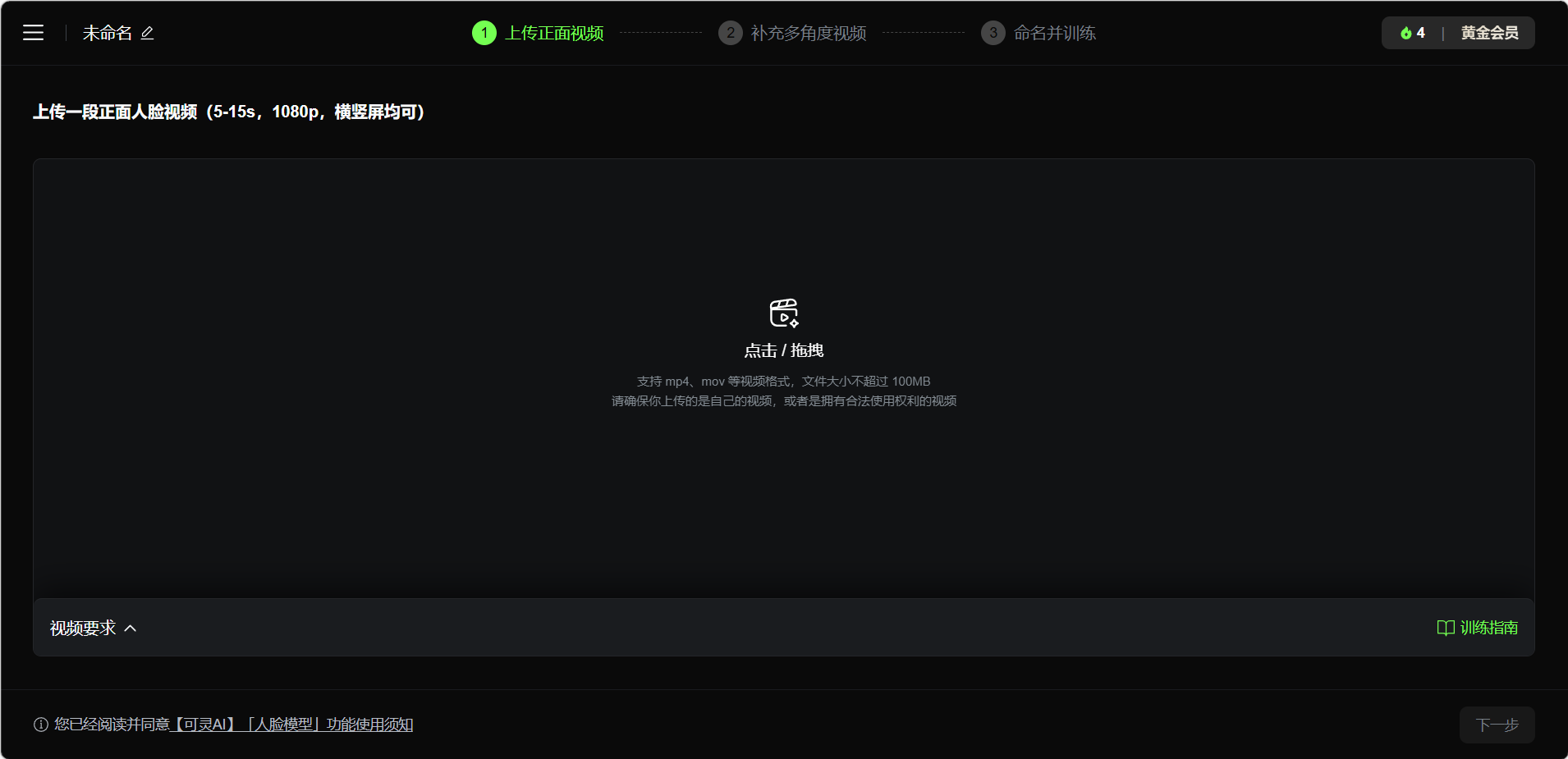This screenshot has height=759, width=1568.
Task: Open the hamburger menu in the top-left
Action: 33,33
